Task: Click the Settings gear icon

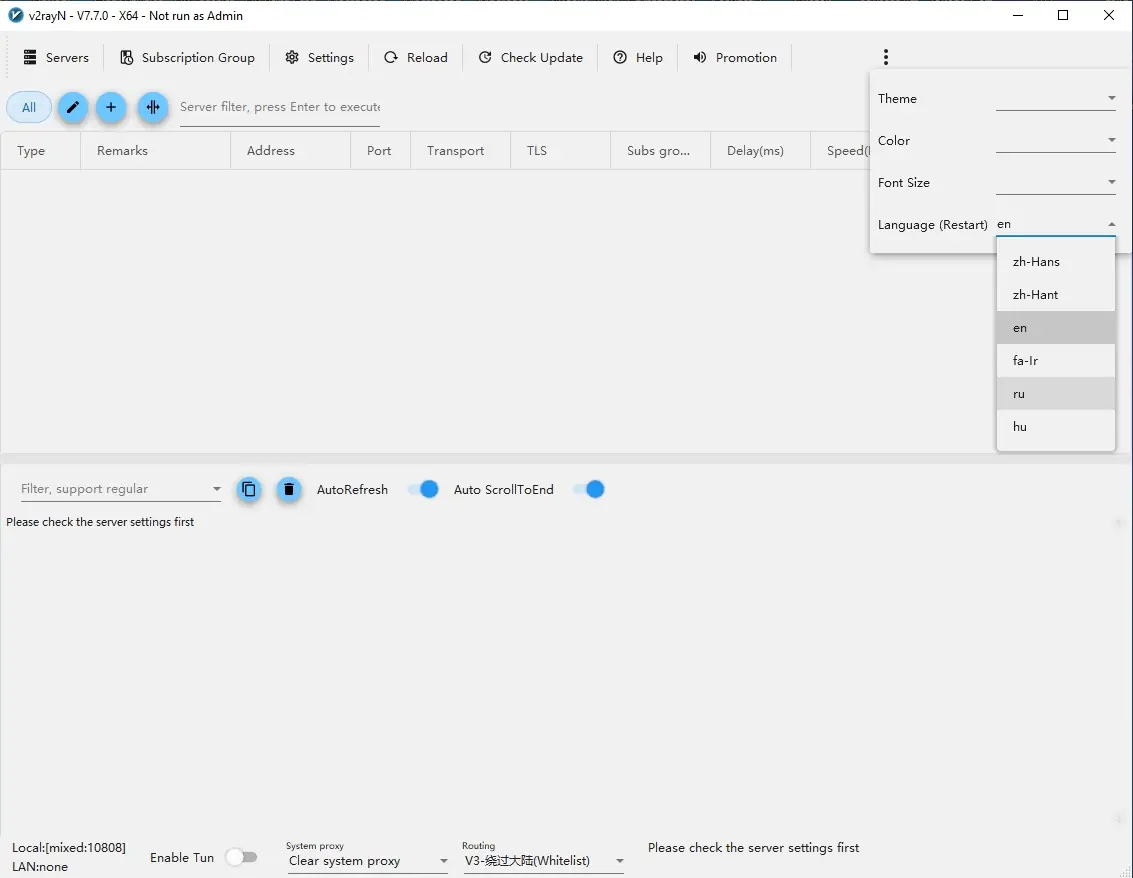Action: [292, 57]
